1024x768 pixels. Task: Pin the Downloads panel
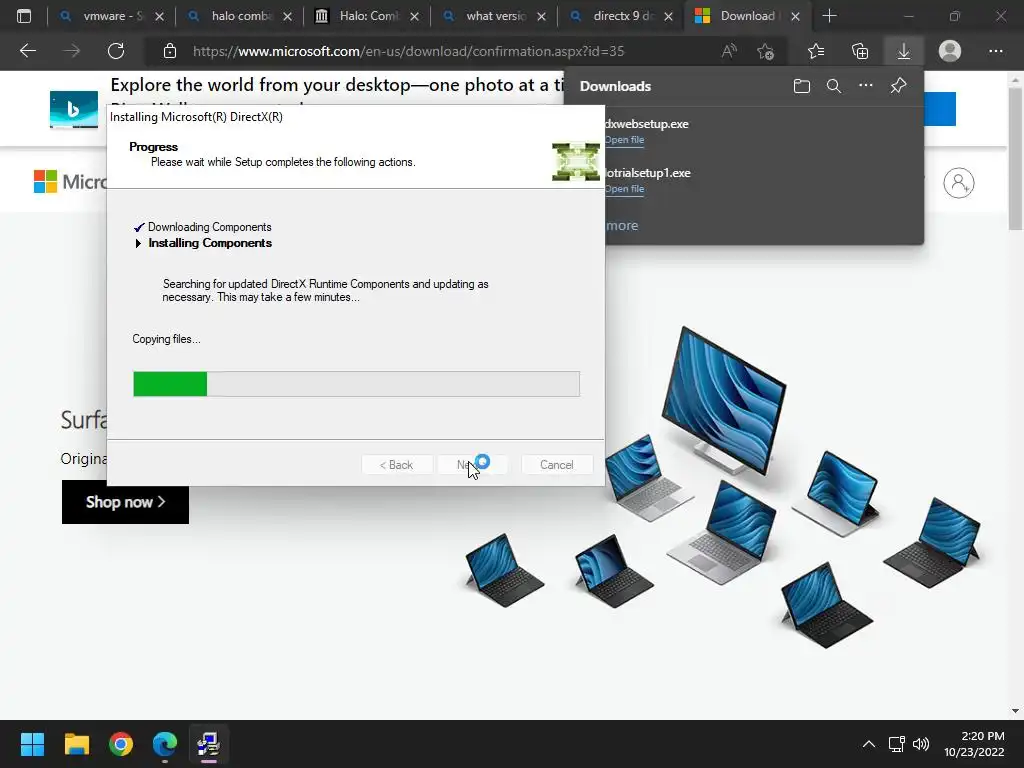(x=899, y=86)
